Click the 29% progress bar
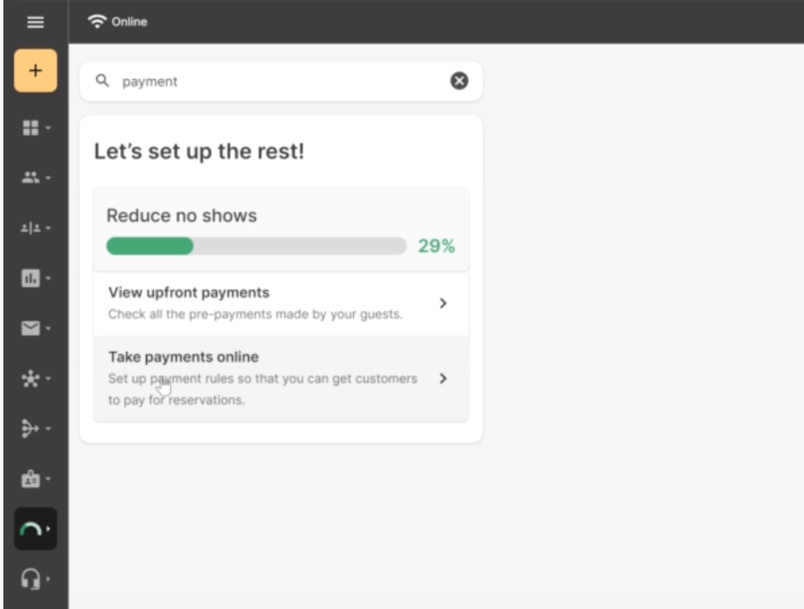The width and height of the screenshot is (804, 609). pos(255,245)
